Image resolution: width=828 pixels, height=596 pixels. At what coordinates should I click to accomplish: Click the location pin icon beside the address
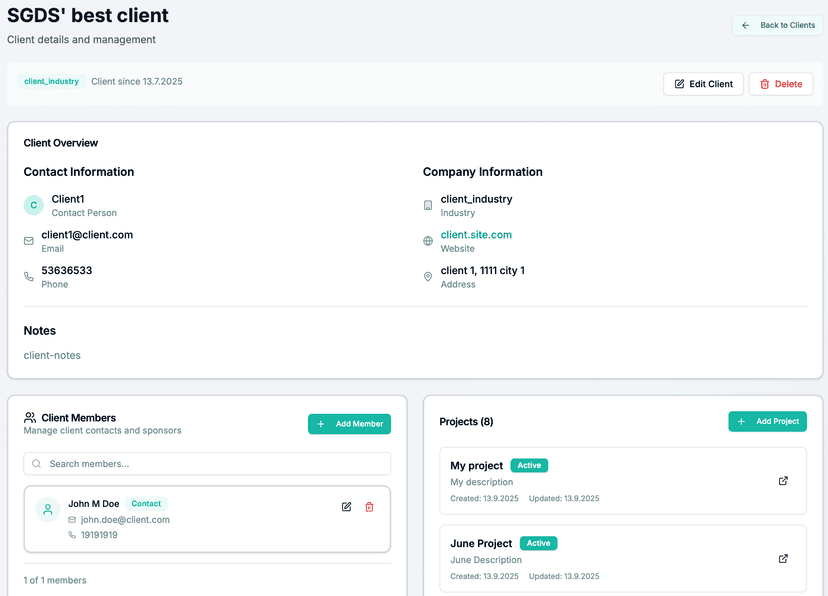[x=428, y=276]
